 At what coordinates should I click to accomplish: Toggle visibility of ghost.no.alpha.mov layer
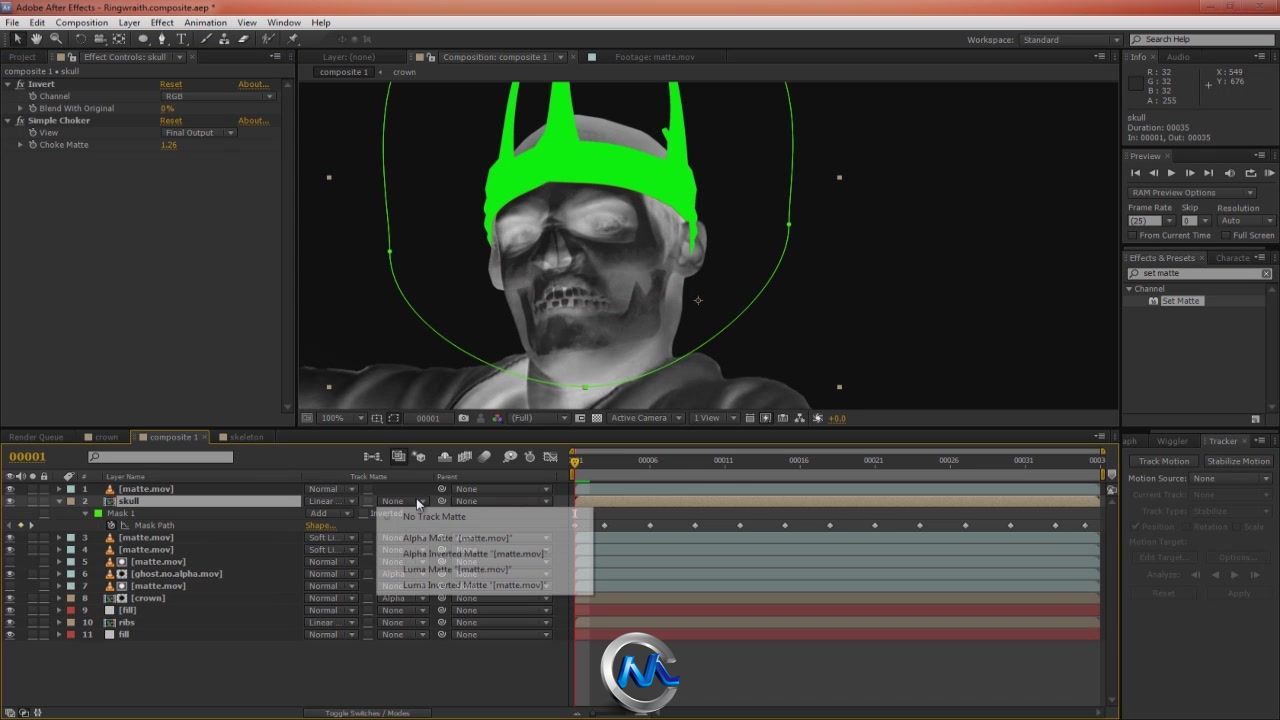coord(9,574)
